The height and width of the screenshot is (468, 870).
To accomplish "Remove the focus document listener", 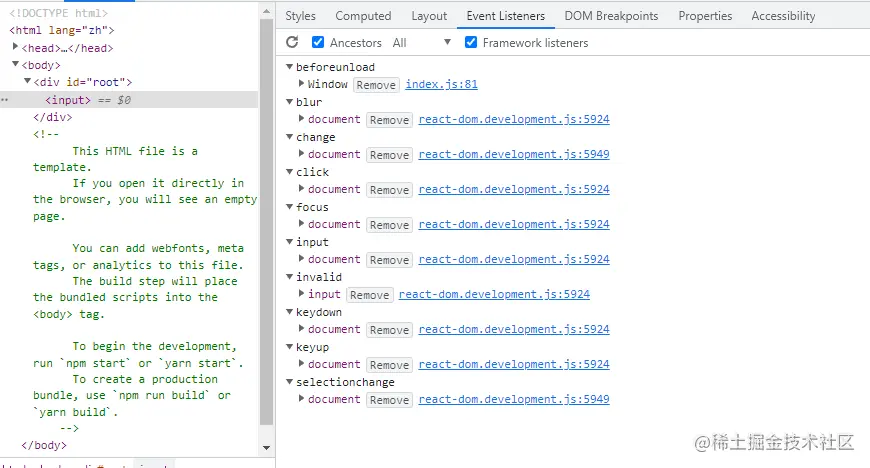I will pos(389,225).
